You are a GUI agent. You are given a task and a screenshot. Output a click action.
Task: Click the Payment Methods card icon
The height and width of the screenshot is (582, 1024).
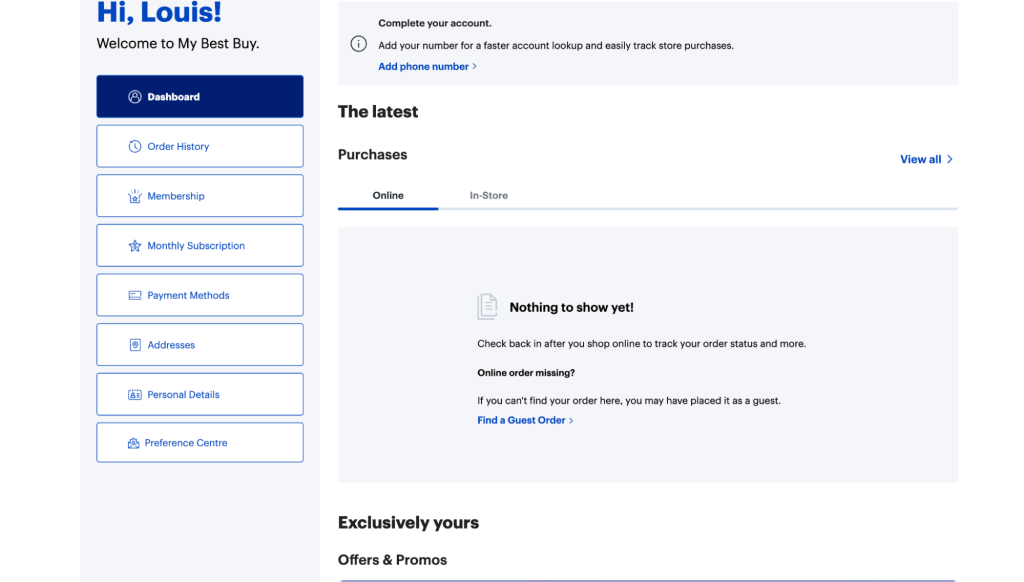point(135,295)
